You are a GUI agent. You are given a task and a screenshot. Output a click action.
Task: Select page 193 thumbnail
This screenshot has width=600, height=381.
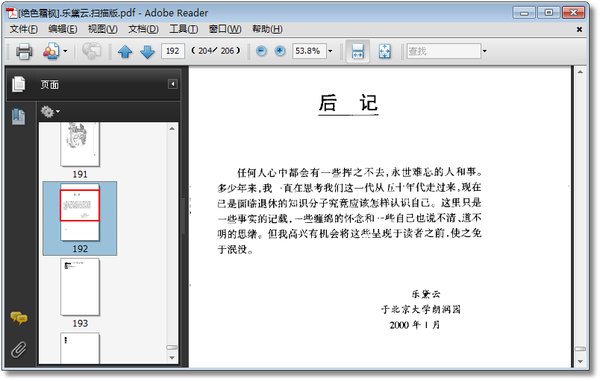click(80, 287)
